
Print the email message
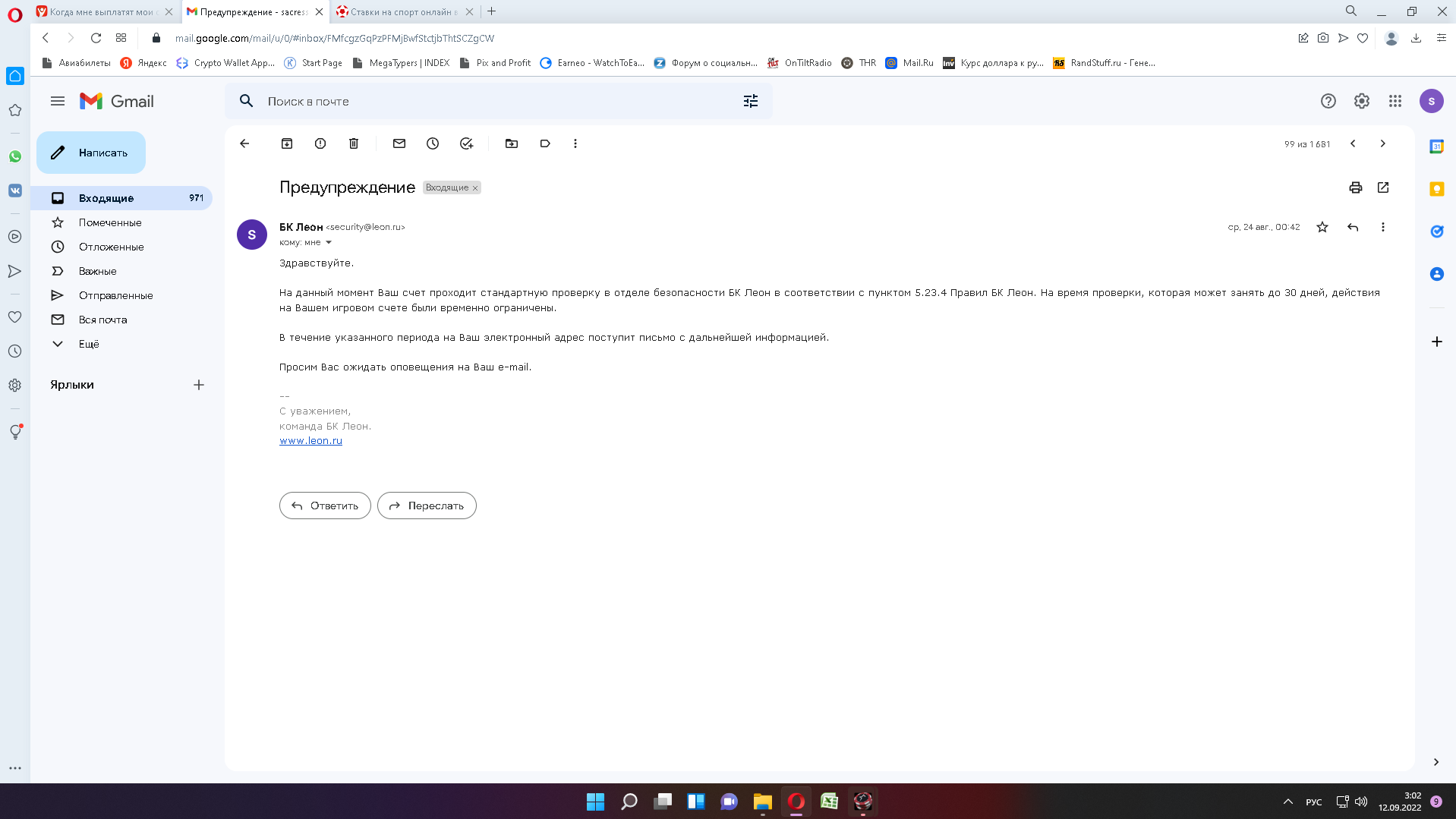1355,187
